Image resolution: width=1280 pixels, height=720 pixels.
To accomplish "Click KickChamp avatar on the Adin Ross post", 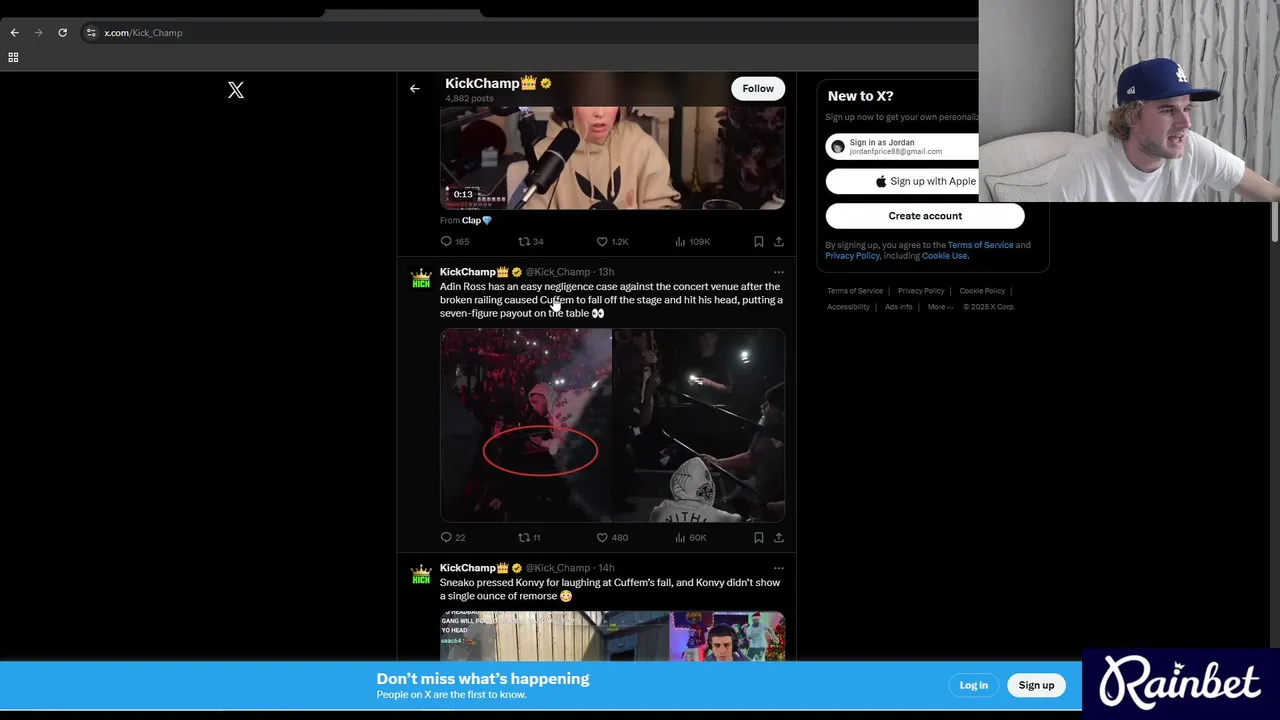I will (x=421, y=279).
